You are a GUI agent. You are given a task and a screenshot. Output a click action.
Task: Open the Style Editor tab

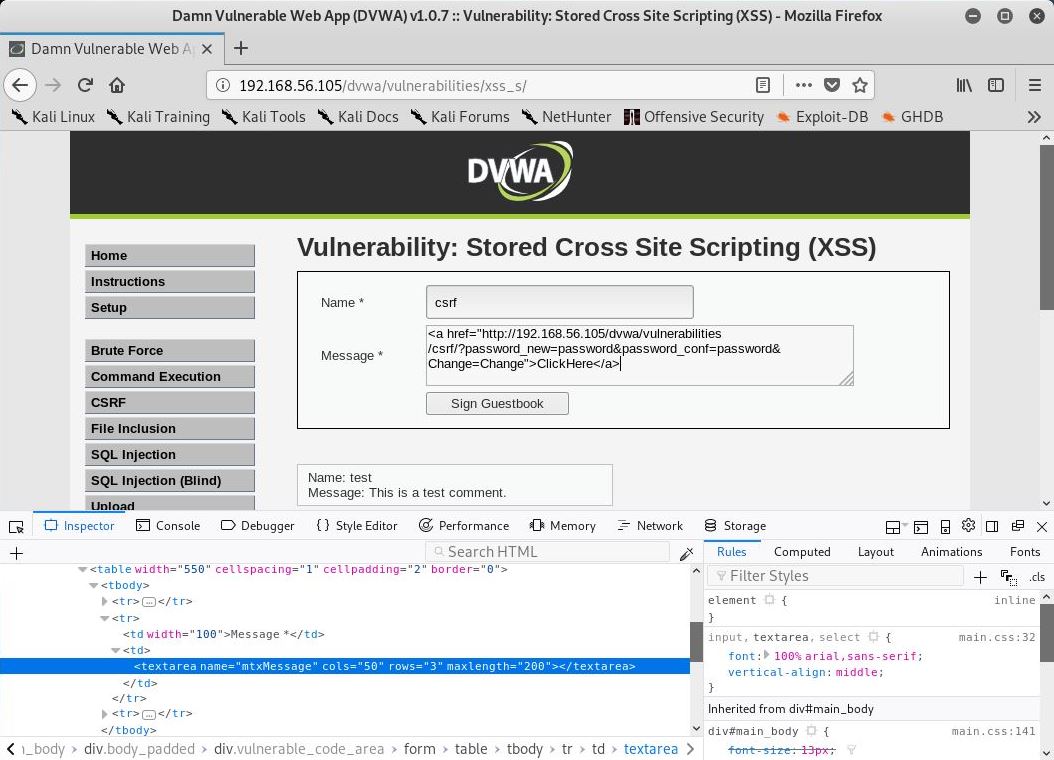pos(356,525)
